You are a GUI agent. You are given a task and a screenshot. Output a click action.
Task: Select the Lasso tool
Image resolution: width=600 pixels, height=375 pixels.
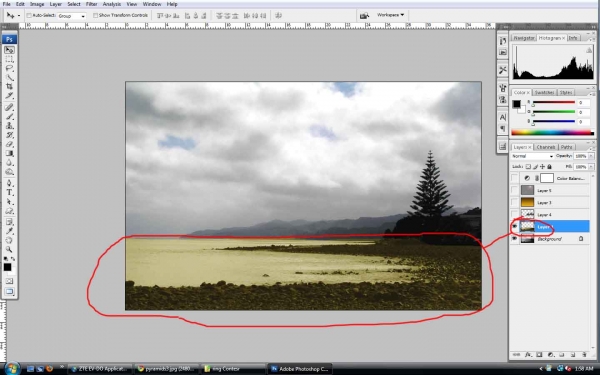pos(9,69)
